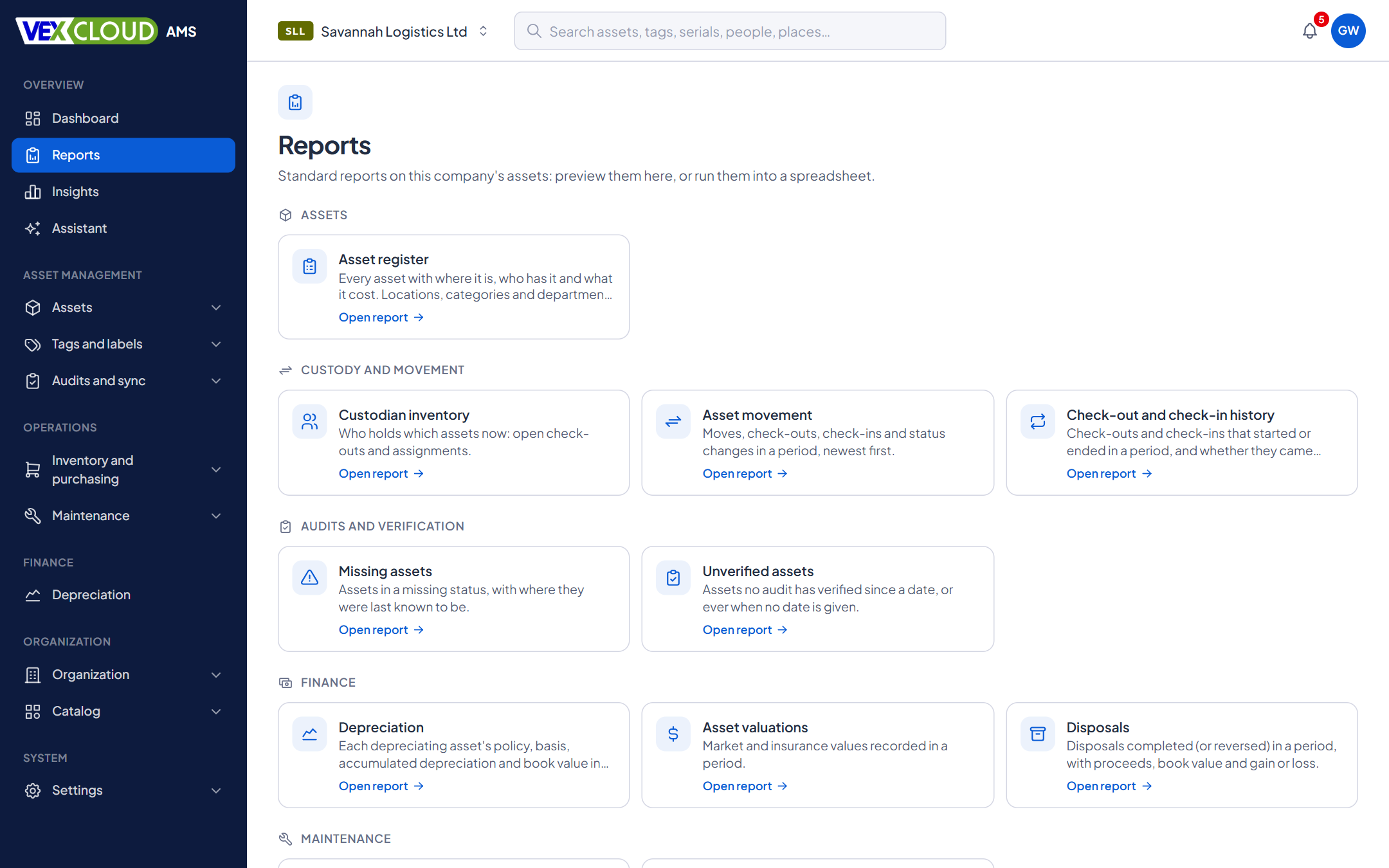Click the Tags and labels tag icon
The image size is (1389, 868).
tap(33, 344)
